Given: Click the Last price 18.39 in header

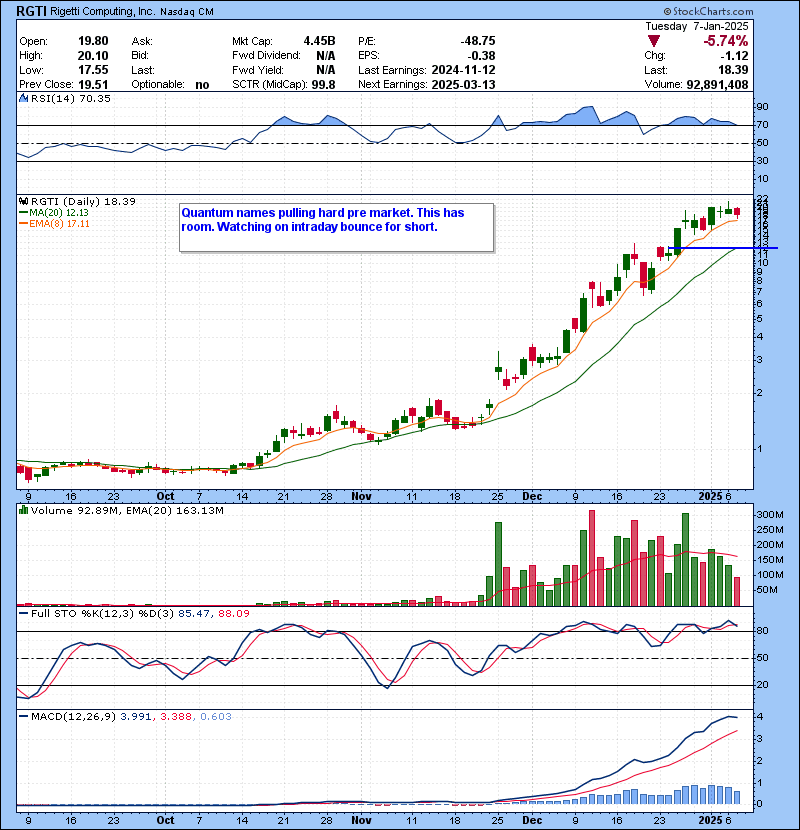Looking at the screenshot, I should [x=733, y=70].
